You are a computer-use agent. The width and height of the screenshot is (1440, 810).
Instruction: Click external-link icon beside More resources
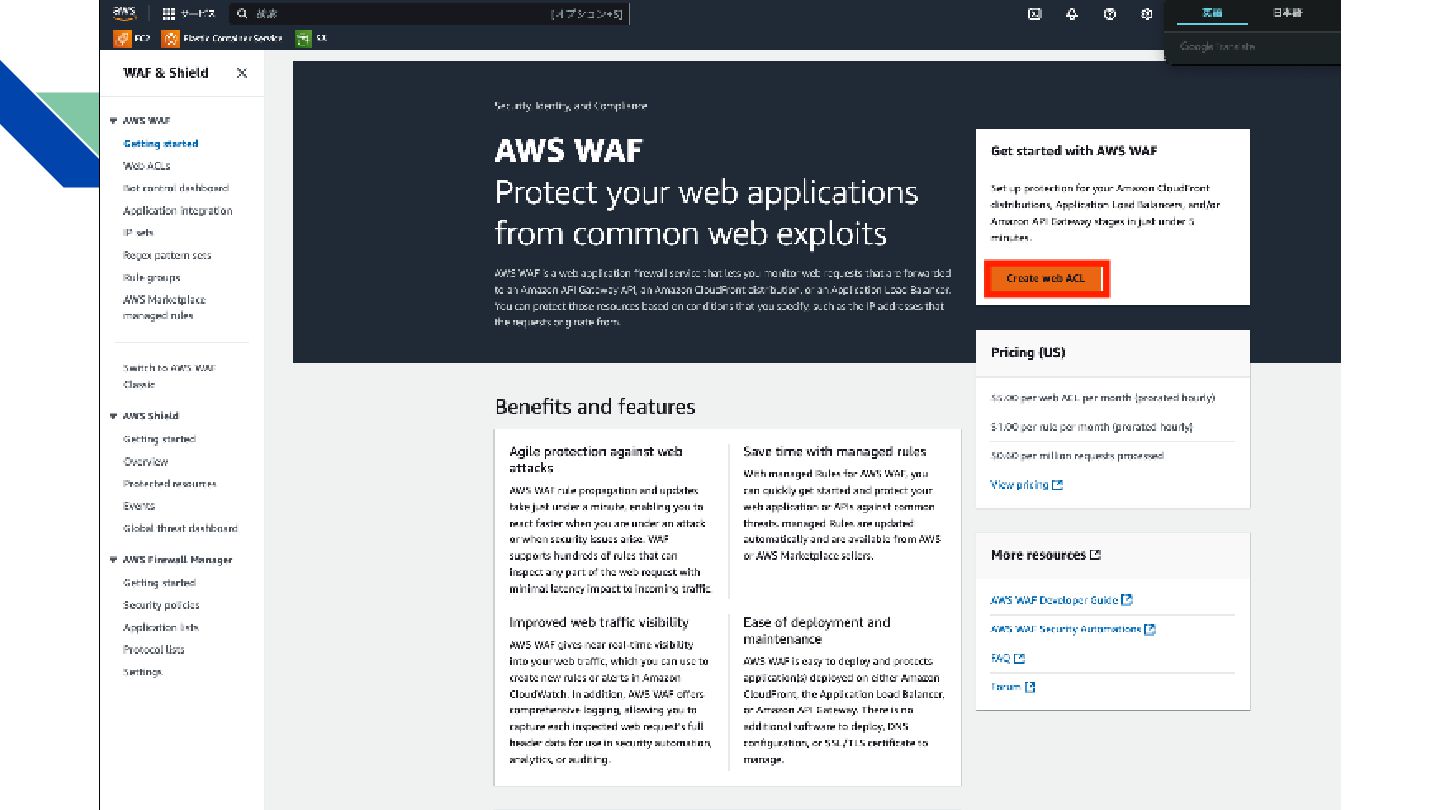(1096, 555)
